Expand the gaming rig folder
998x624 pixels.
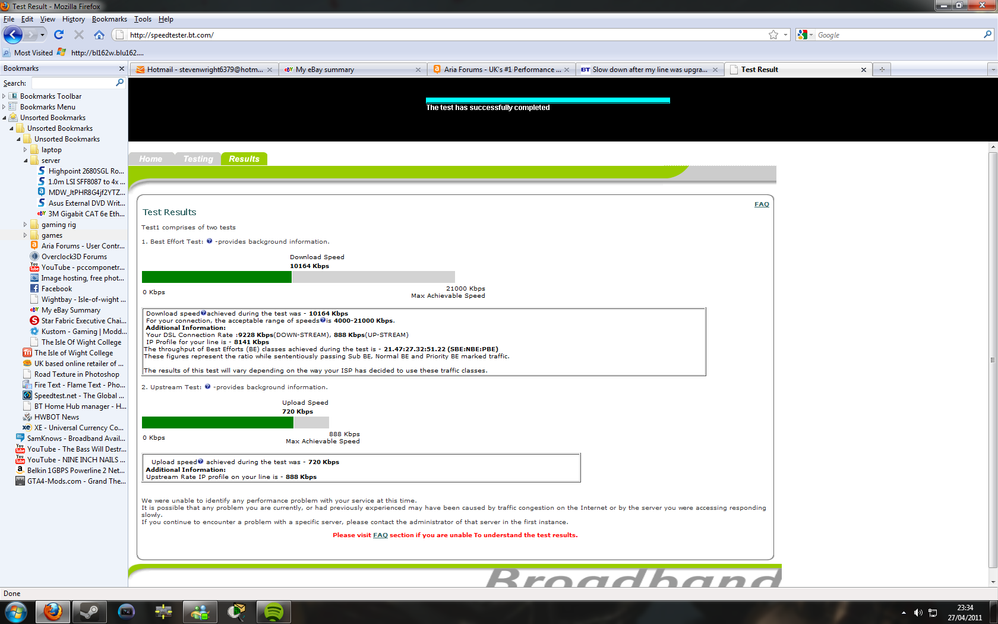25,225
